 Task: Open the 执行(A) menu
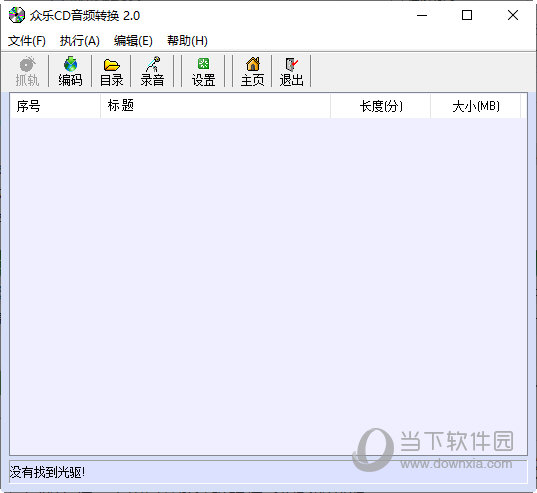pyautogui.click(x=79, y=41)
